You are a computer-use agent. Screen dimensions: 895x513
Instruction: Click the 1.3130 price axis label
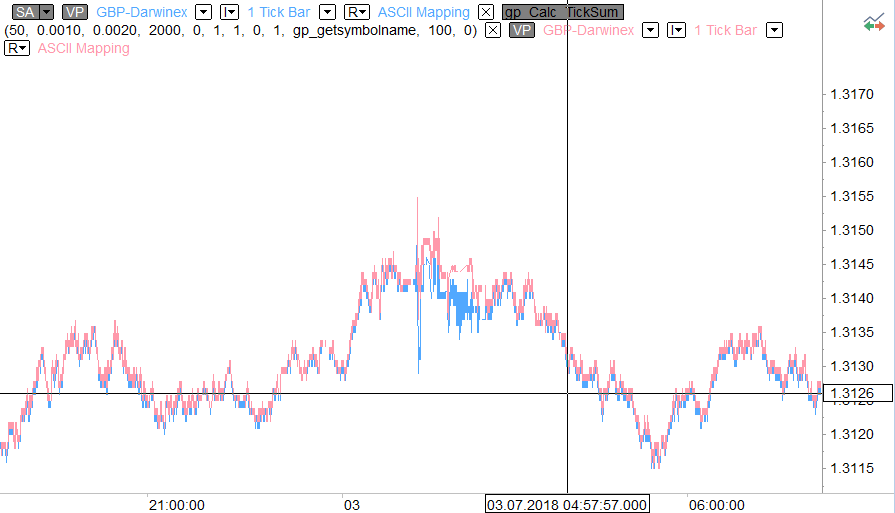click(852, 366)
